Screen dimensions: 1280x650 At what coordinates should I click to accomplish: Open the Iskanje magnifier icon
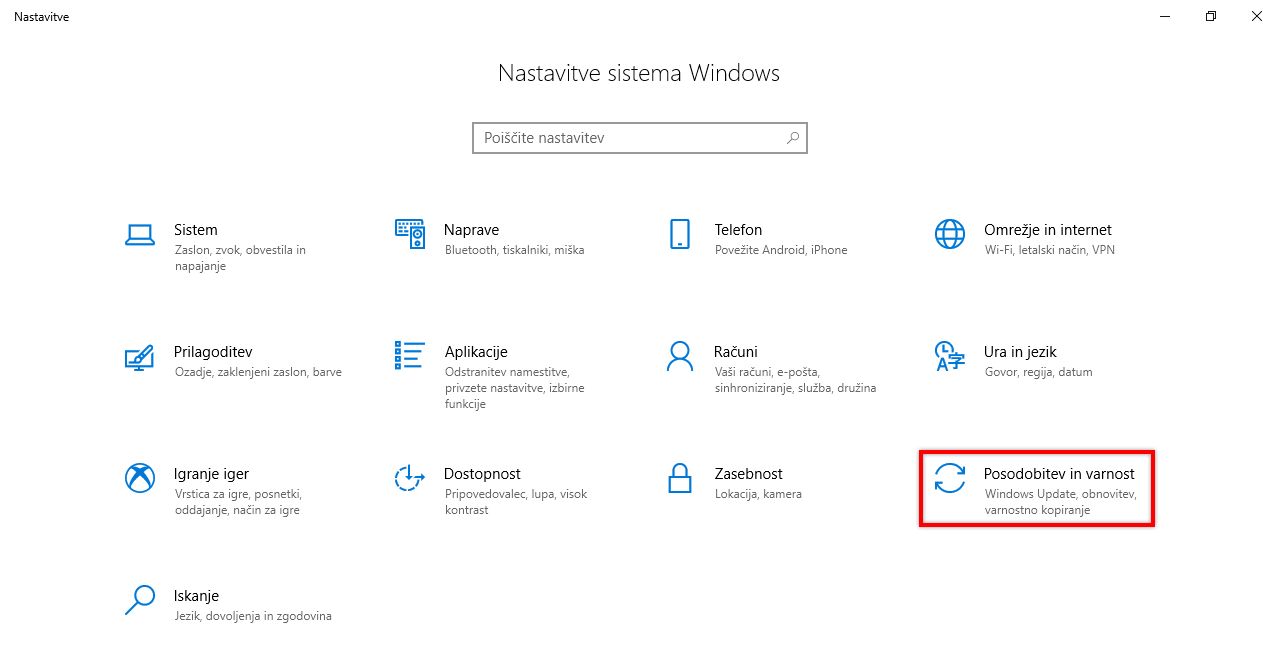click(139, 600)
